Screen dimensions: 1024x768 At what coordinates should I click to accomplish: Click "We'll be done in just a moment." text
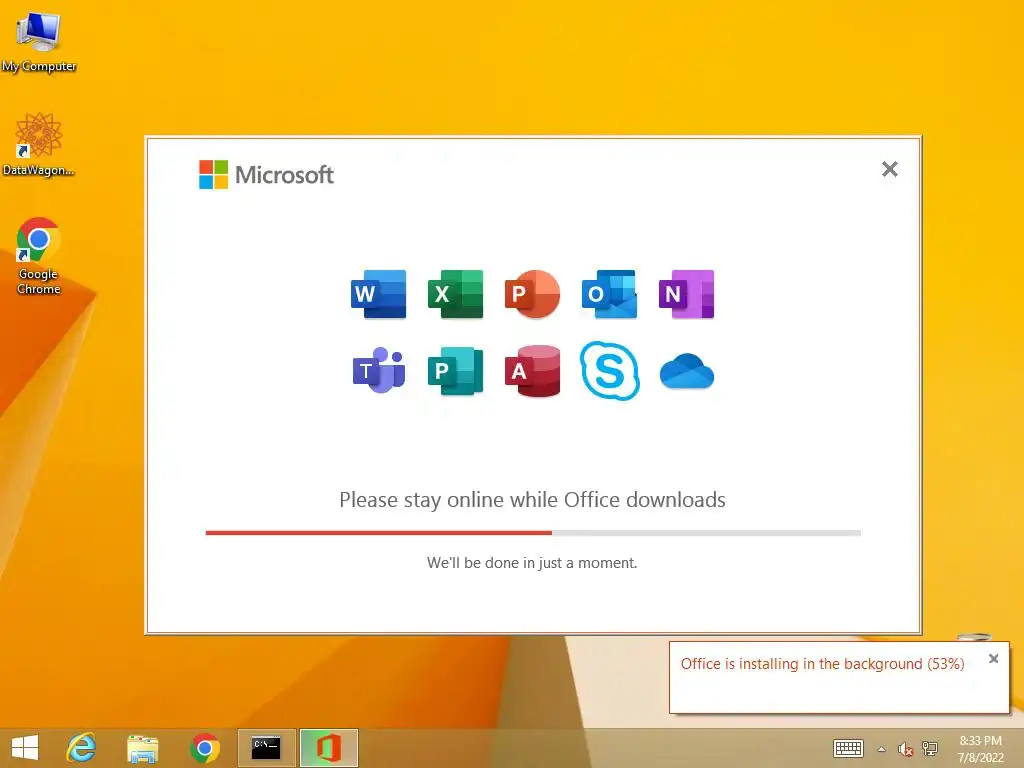click(532, 563)
